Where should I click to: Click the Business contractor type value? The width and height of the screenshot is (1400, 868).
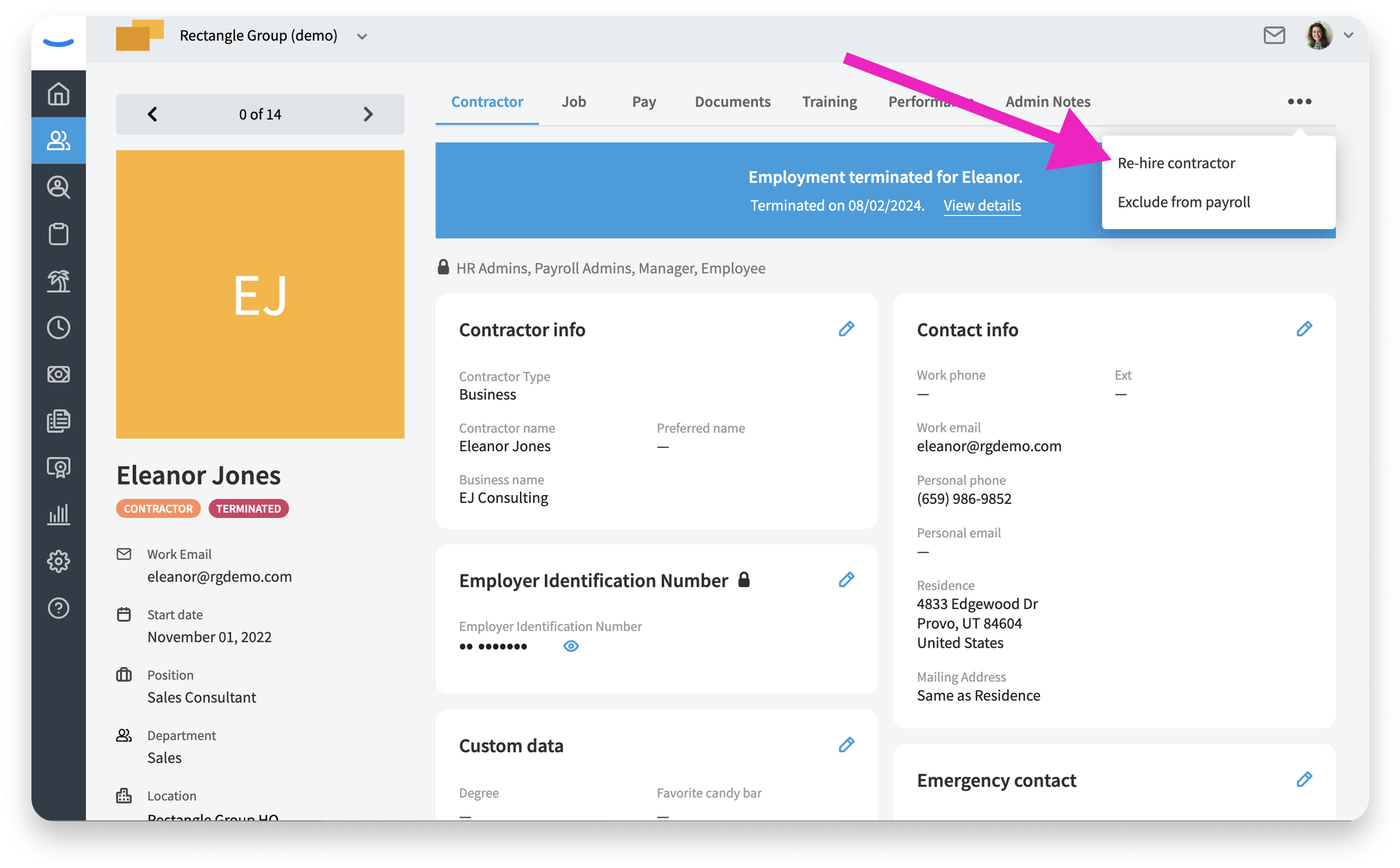click(x=487, y=394)
